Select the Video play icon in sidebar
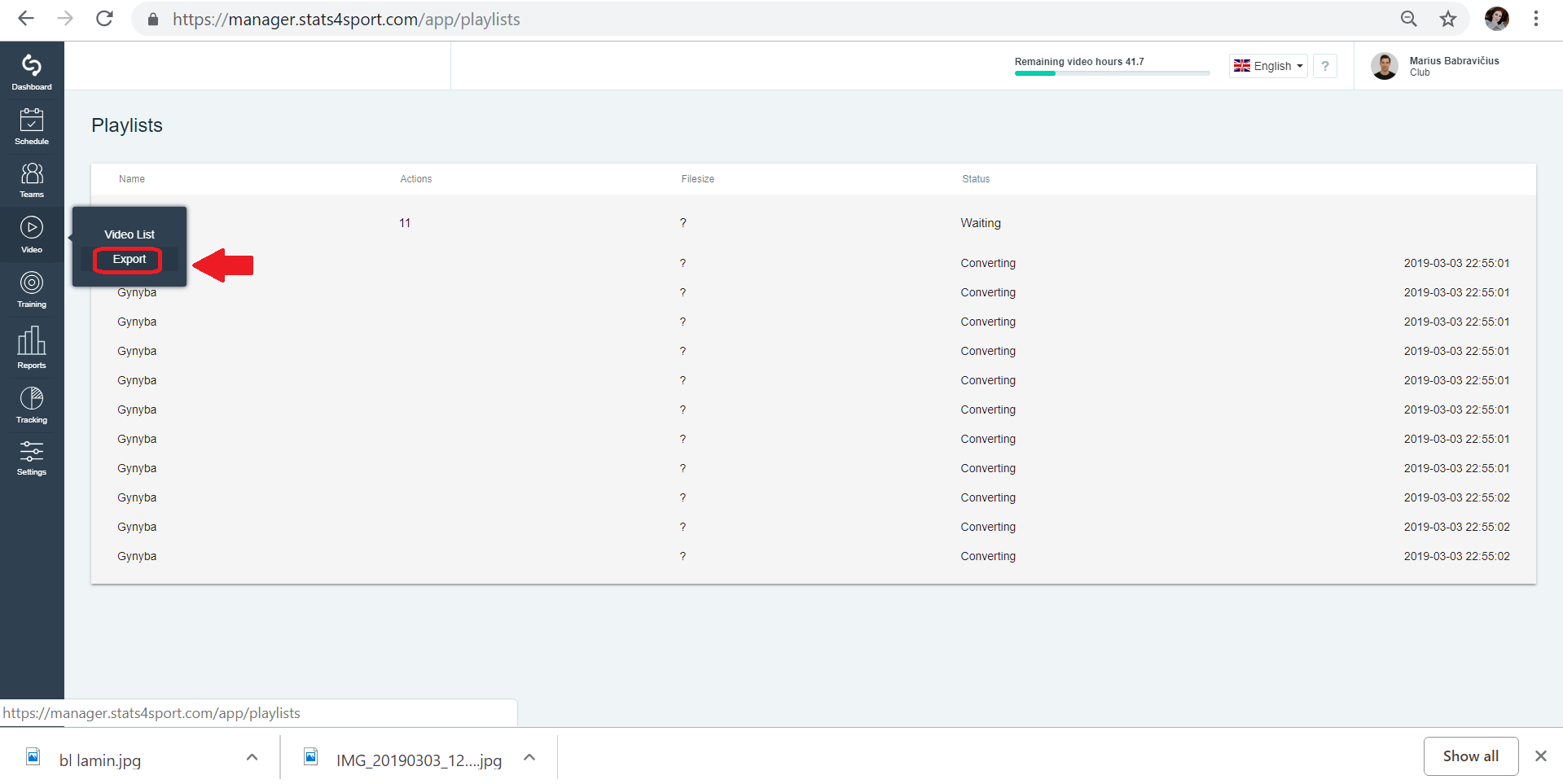 (x=32, y=234)
